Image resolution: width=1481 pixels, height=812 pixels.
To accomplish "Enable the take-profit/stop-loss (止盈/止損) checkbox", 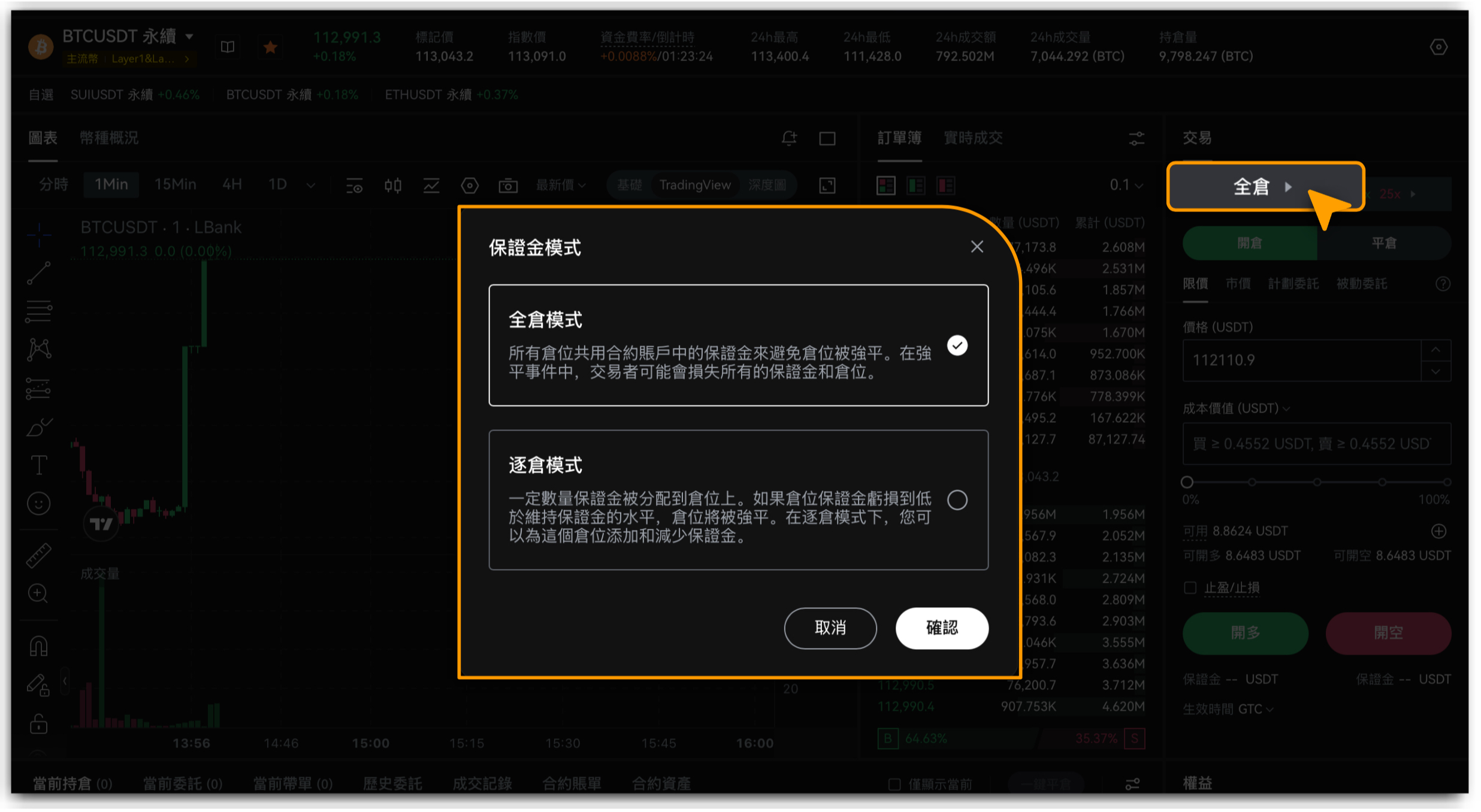I will click(x=1190, y=588).
